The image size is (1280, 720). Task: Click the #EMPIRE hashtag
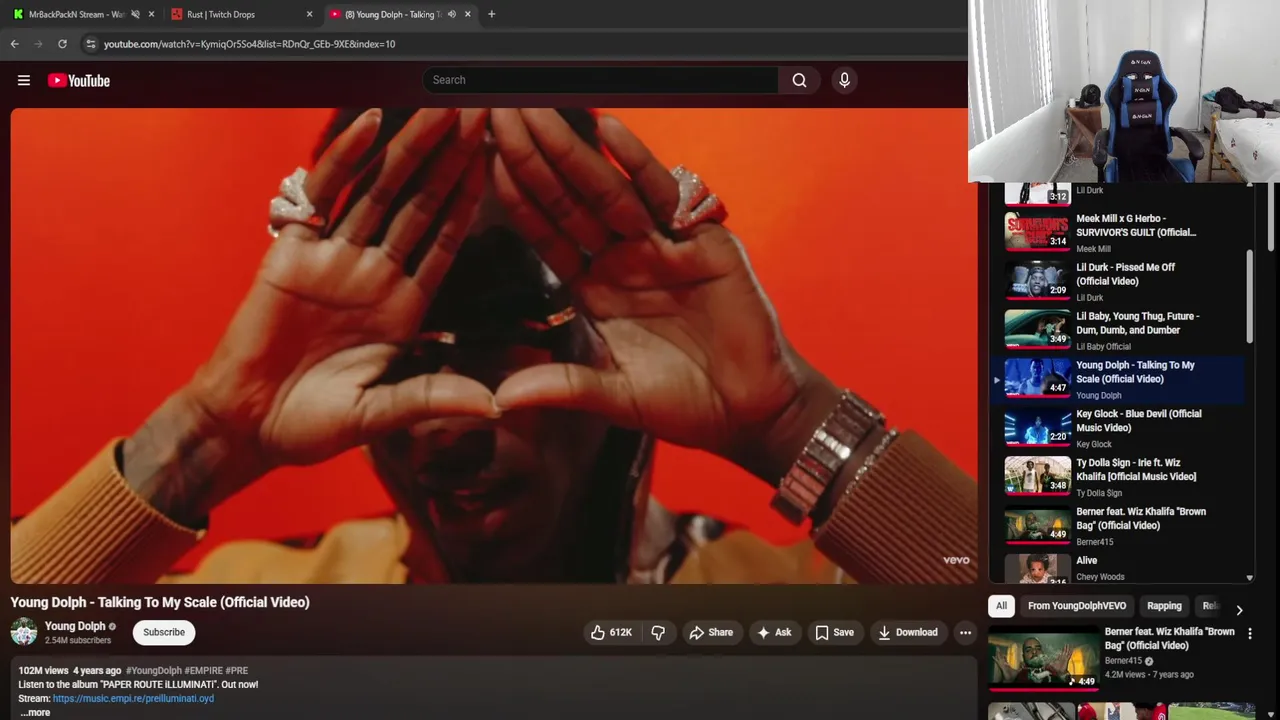pyautogui.click(x=203, y=670)
